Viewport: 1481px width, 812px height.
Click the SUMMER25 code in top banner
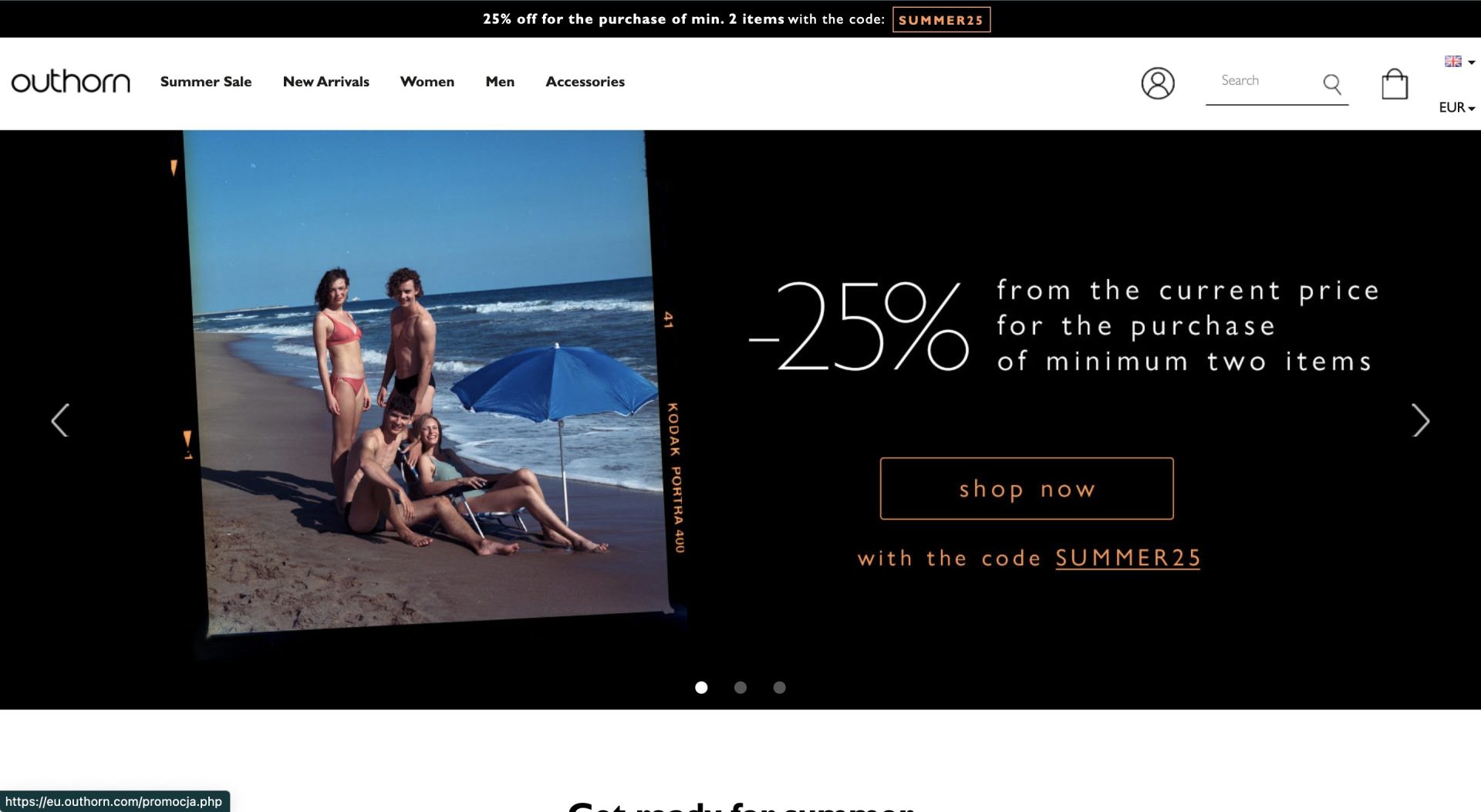pos(941,20)
